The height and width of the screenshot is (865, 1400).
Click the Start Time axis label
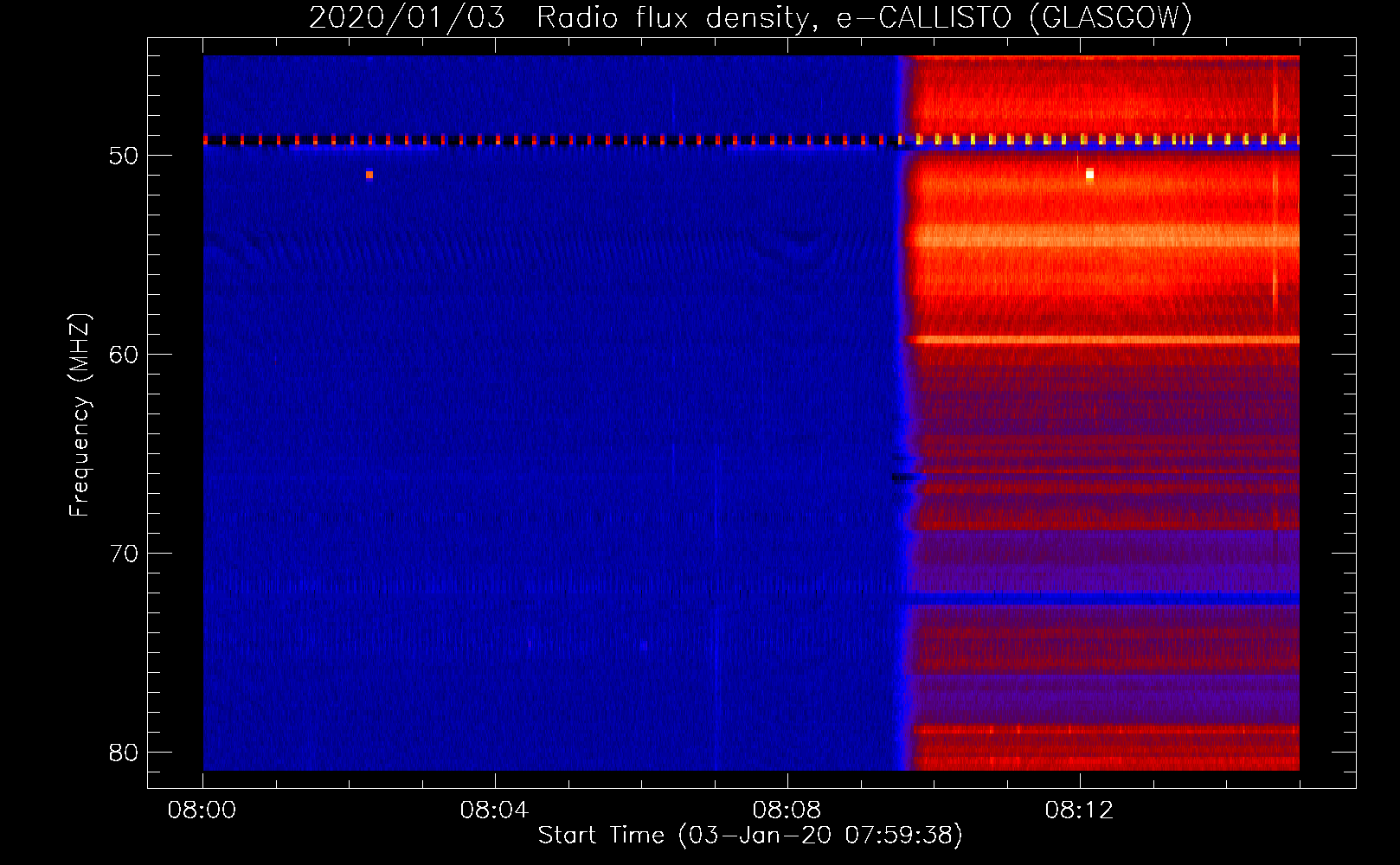[749, 835]
